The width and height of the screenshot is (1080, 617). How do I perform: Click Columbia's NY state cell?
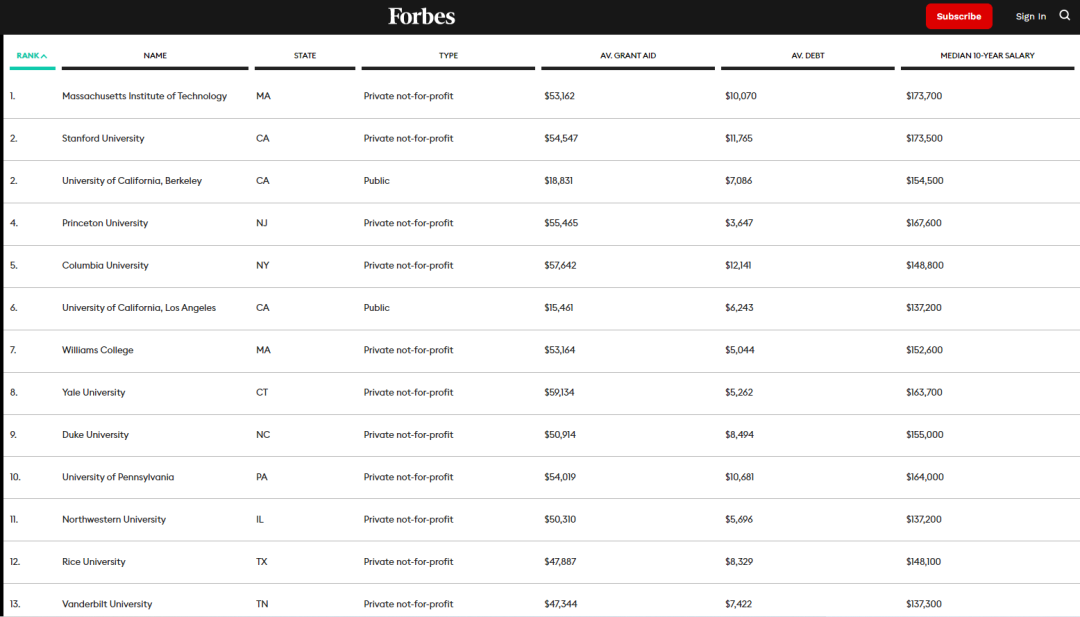tap(262, 265)
